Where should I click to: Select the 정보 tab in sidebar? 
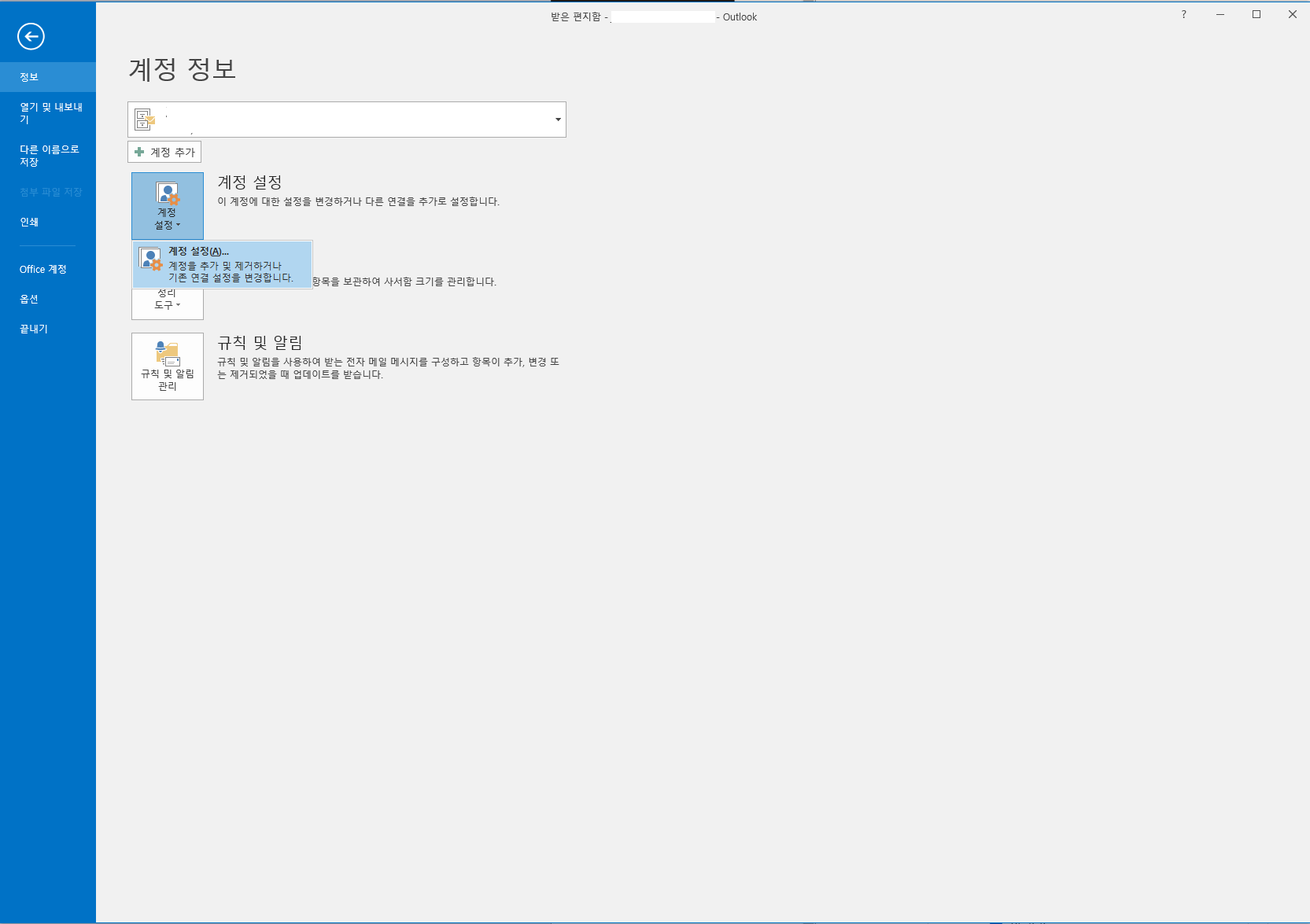48,77
